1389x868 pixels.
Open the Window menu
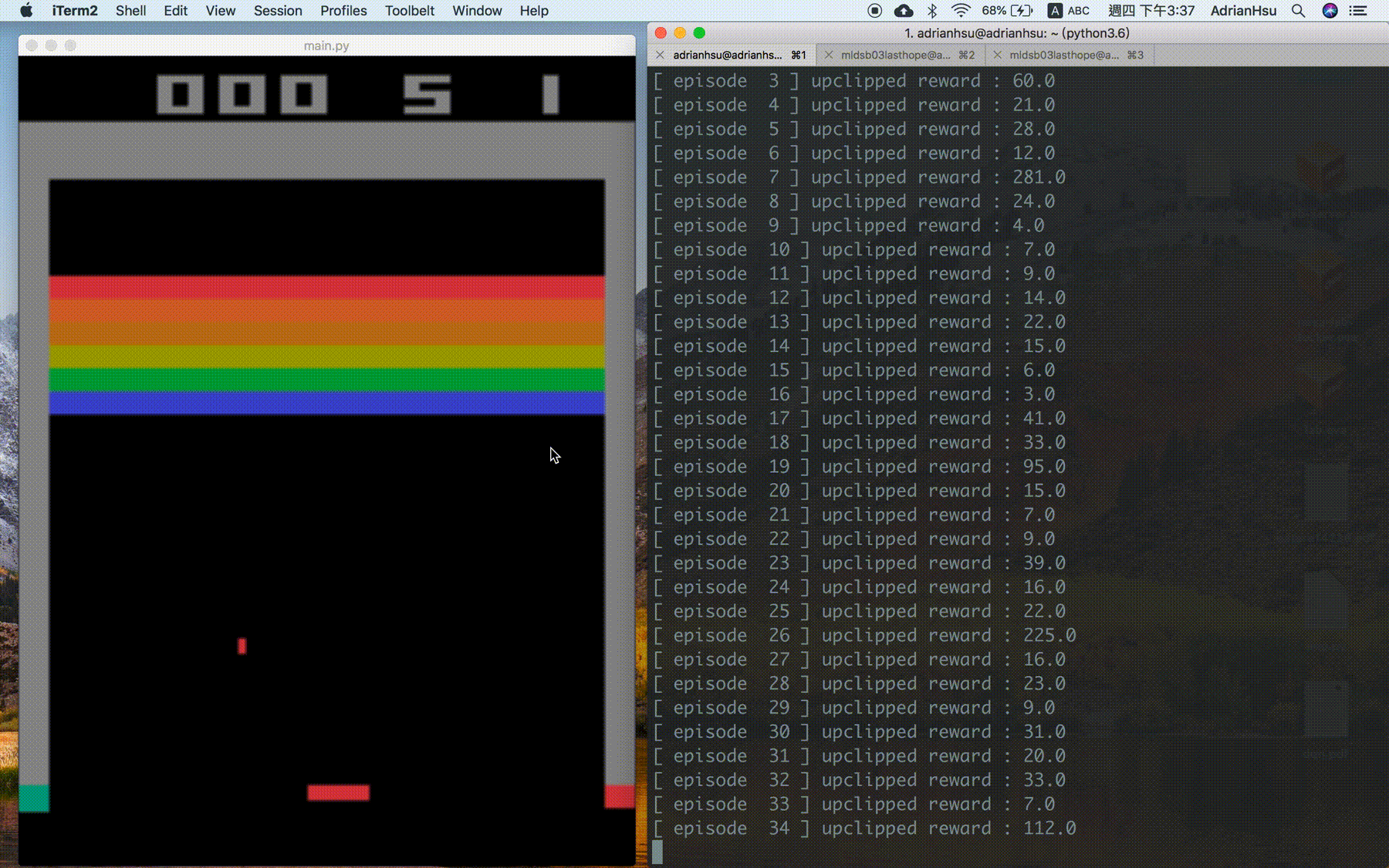(x=477, y=11)
